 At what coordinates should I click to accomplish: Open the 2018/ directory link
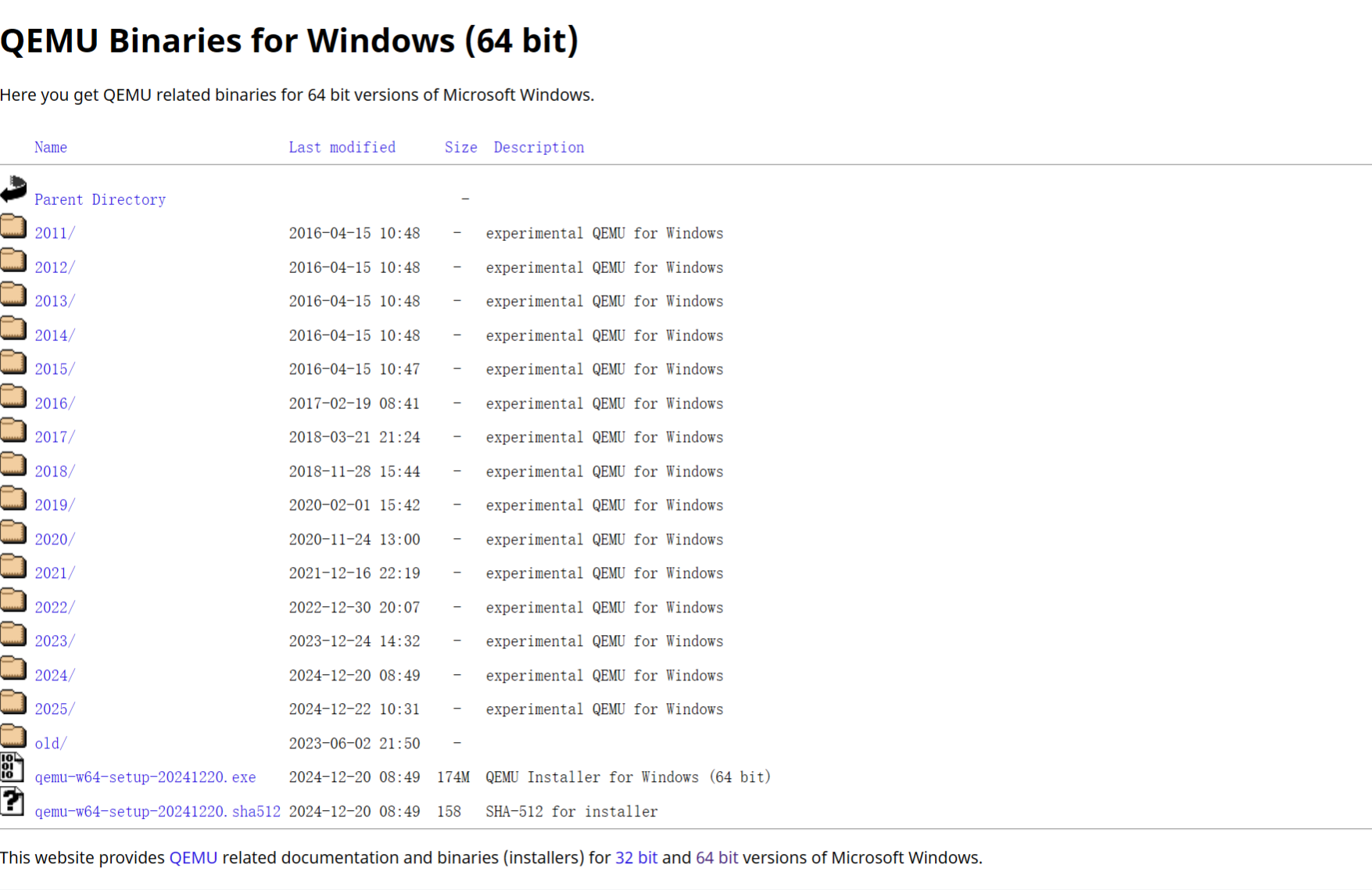[55, 472]
